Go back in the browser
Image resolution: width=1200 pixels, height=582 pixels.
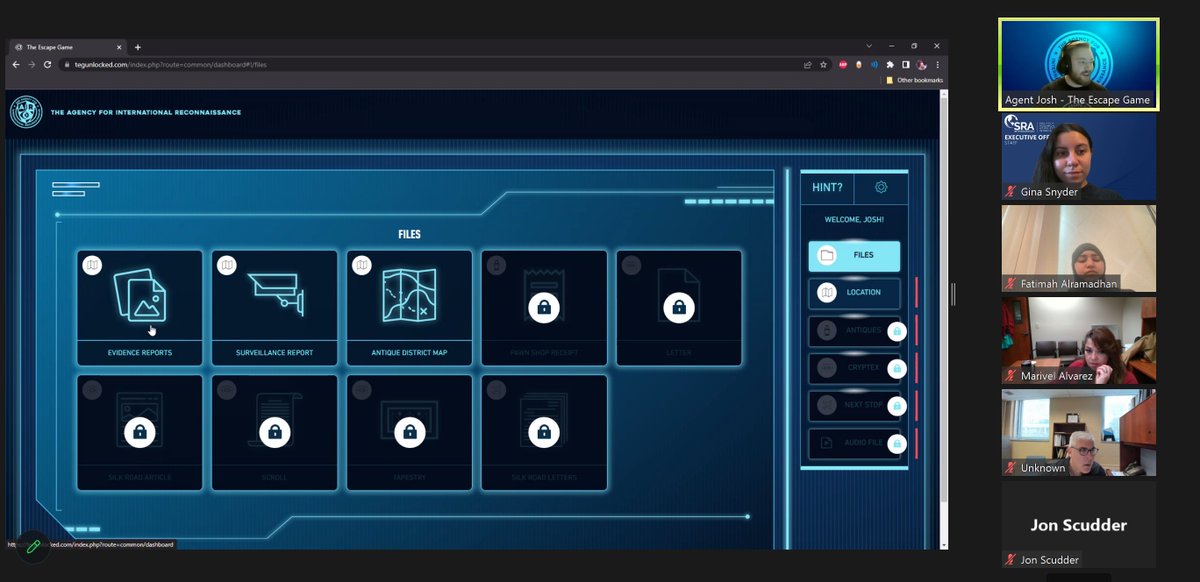click(15, 64)
